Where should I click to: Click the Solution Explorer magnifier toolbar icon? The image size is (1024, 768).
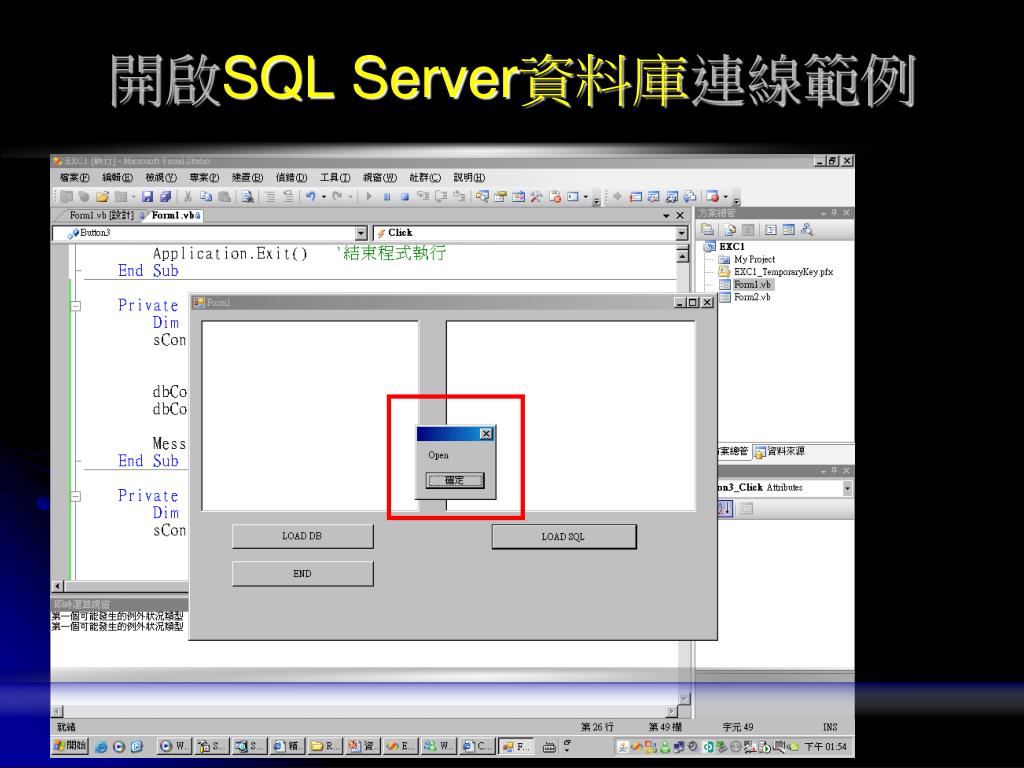point(483,197)
